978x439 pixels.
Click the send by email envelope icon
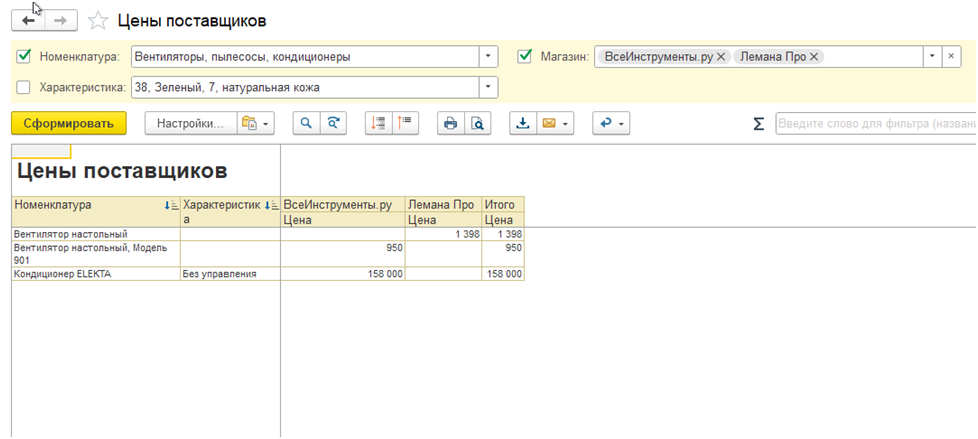[548, 123]
